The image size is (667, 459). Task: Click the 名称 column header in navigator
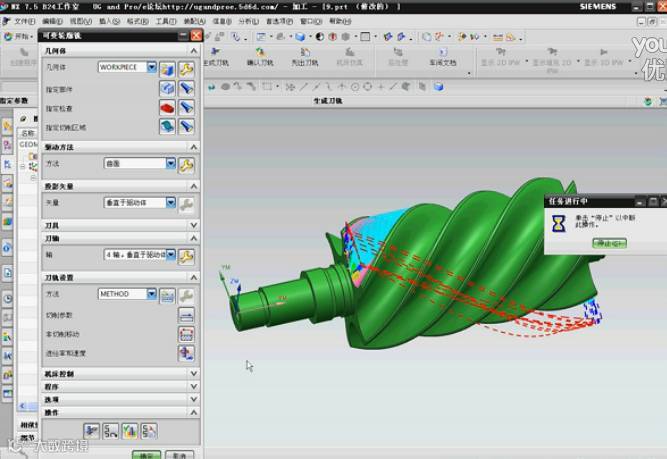28,133
